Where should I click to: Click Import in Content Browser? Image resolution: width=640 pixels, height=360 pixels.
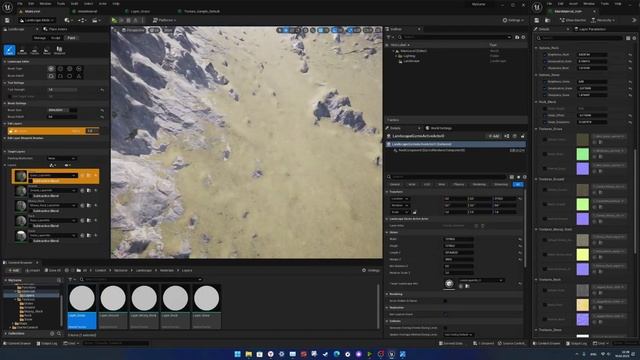coord(33,270)
